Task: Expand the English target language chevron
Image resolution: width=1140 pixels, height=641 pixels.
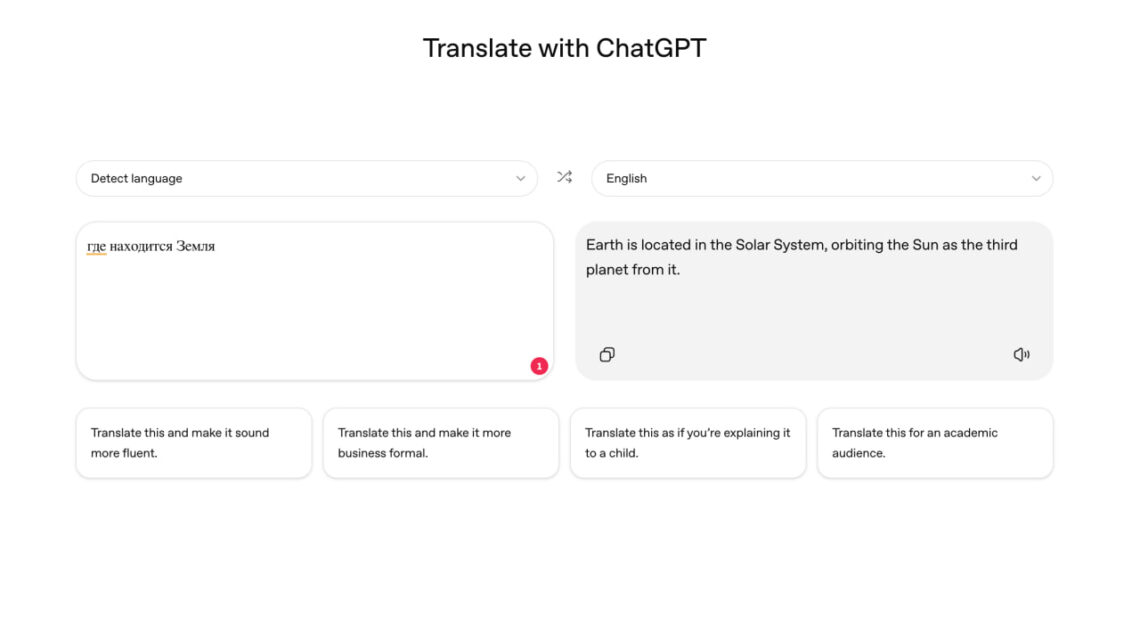Action: 1036,179
